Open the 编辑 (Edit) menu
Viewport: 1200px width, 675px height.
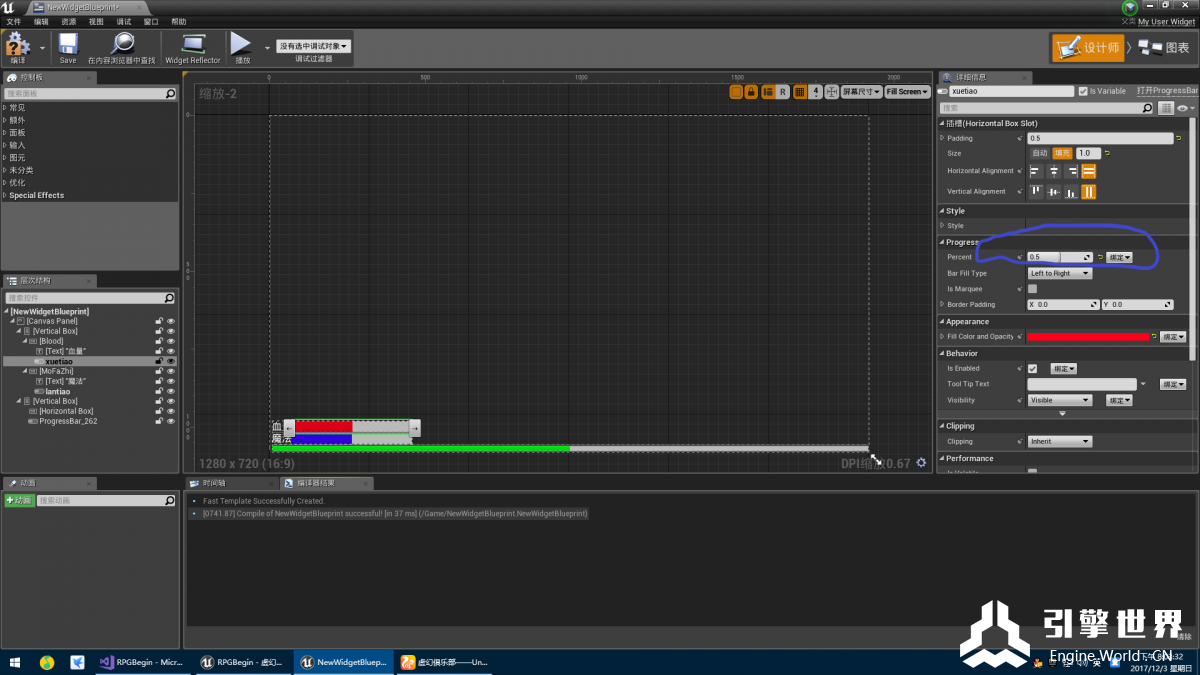click(x=41, y=21)
